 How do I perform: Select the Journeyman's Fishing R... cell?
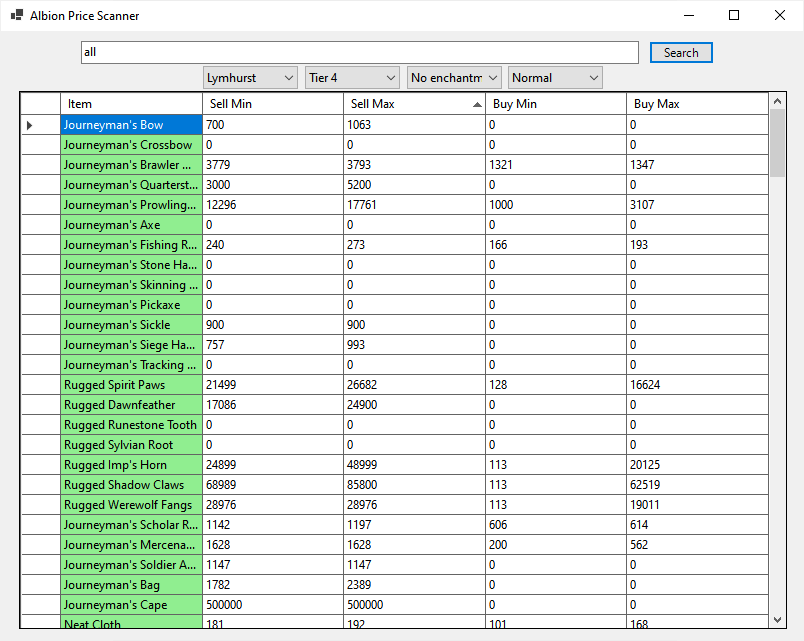(x=132, y=245)
